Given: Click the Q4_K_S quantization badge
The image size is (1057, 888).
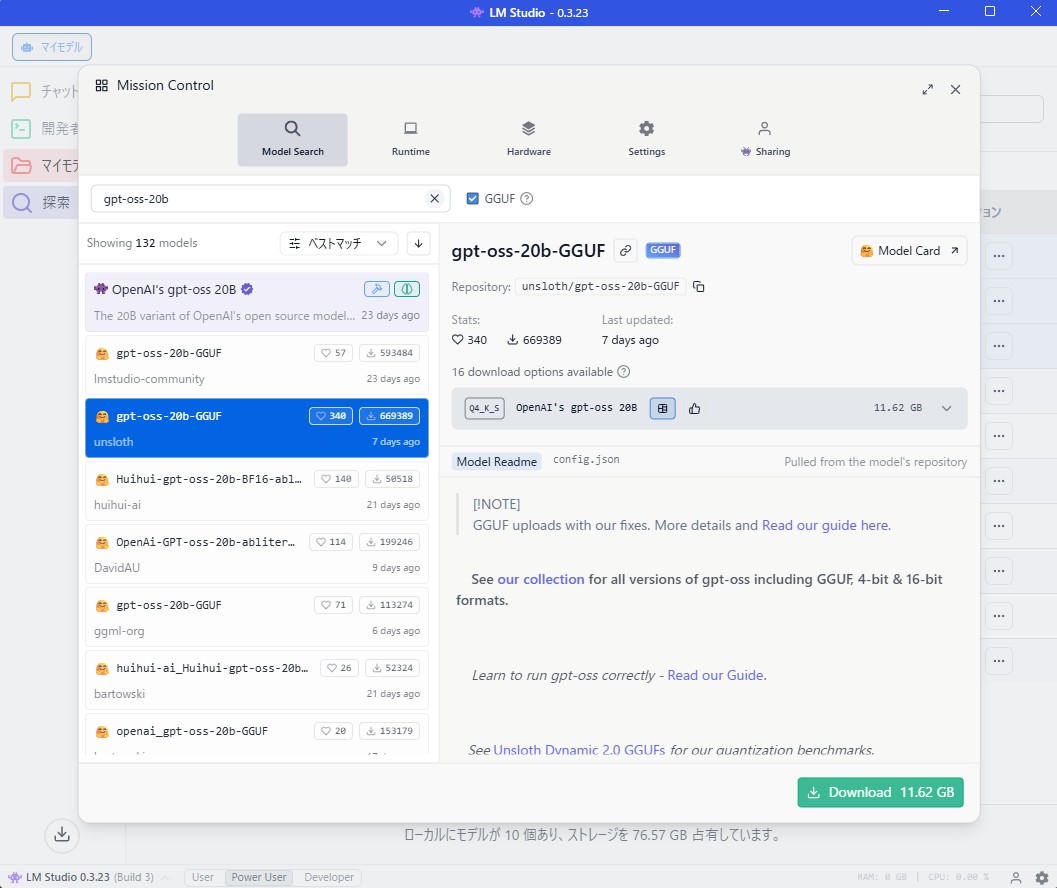Looking at the screenshot, I should click(x=484, y=408).
